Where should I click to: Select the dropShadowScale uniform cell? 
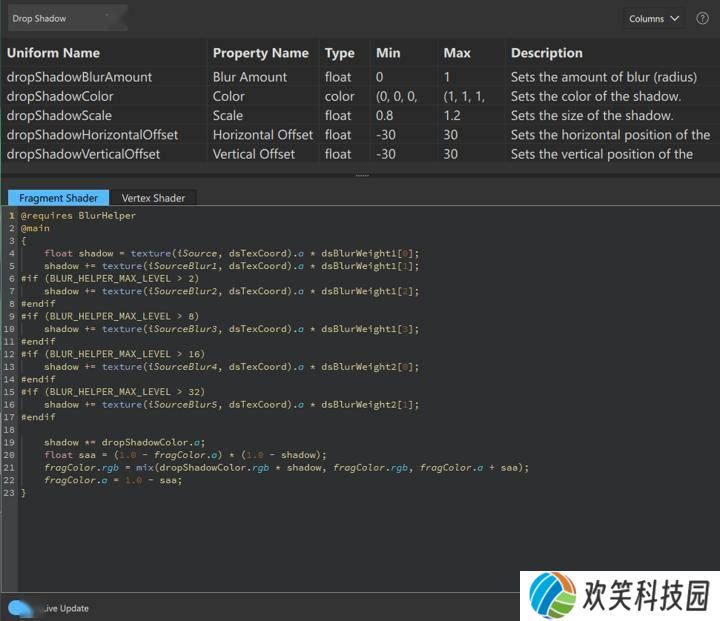[59, 115]
